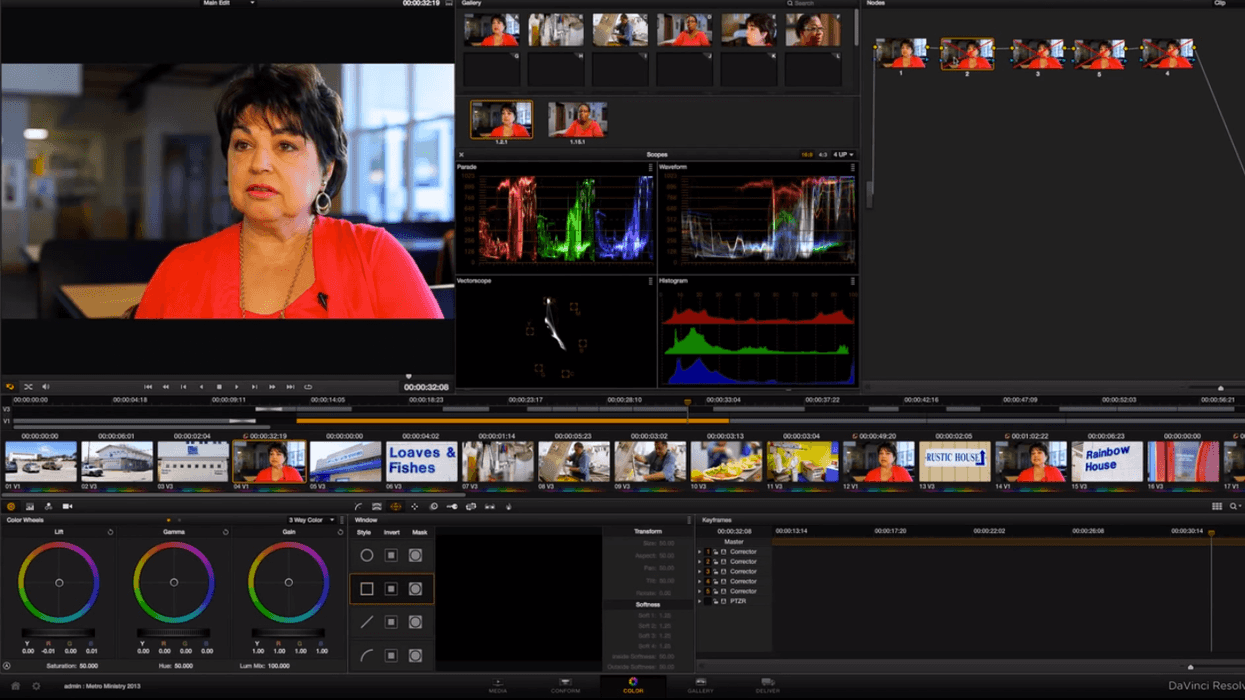1245x700 pixels.
Task: Adjust the Gamma master wheel slider
Action: (x=174, y=633)
